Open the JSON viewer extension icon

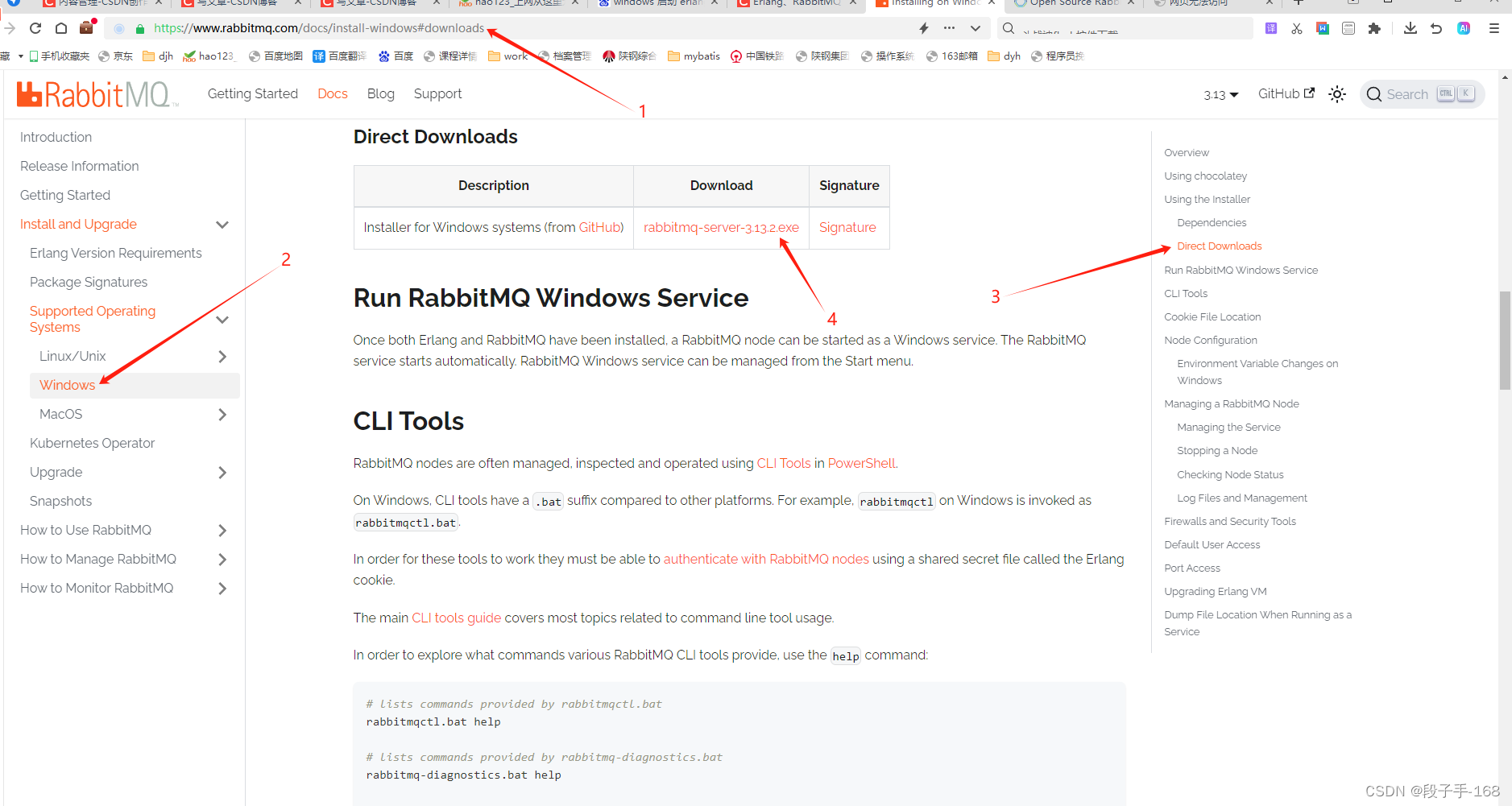pos(1348,28)
